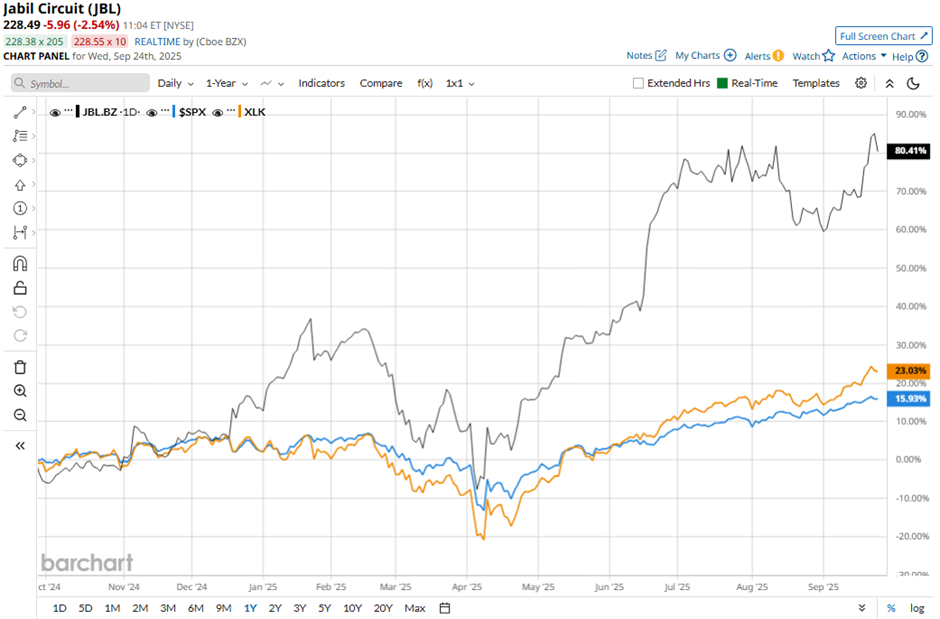Image resolution: width=940 pixels, height=619 pixels.
Task: Click the Watch star icon
Action: pos(828,56)
